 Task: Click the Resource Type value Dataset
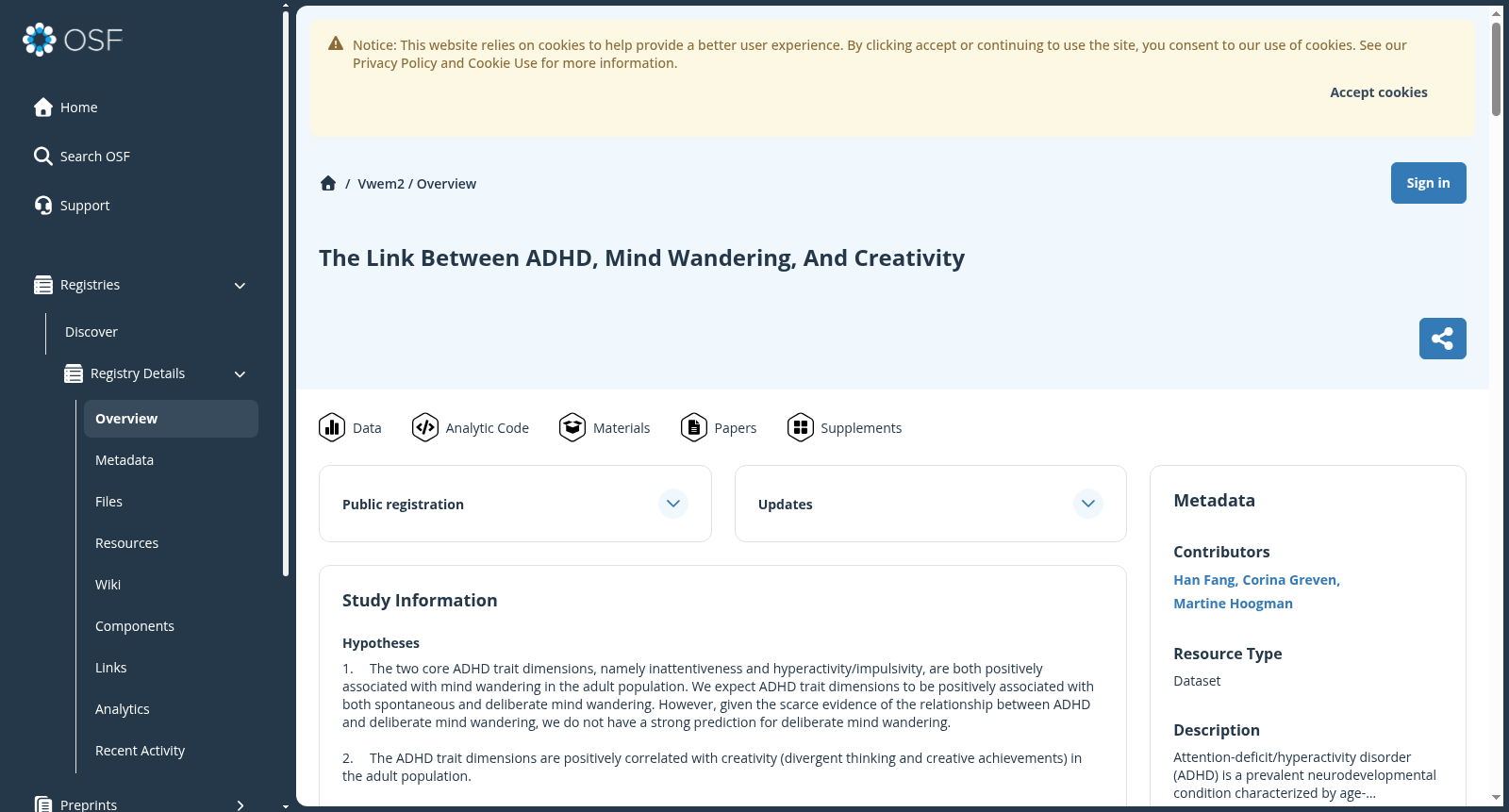pyautogui.click(x=1197, y=681)
